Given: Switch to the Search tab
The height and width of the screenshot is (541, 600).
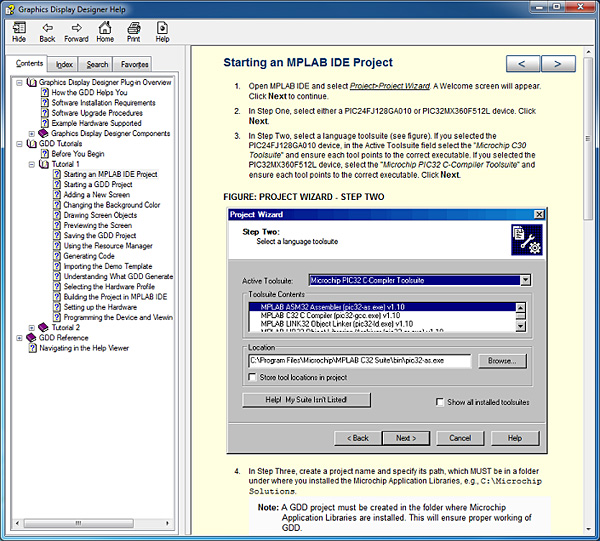Looking at the screenshot, I should 97,64.
